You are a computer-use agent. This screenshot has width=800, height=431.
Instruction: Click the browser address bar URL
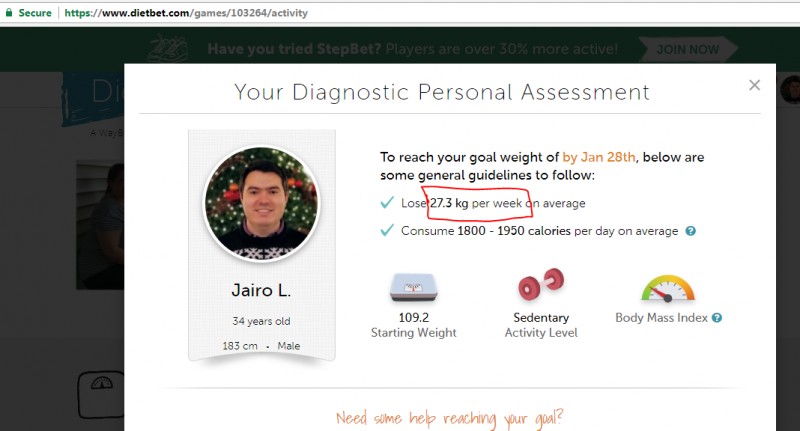pyautogui.click(x=186, y=13)
